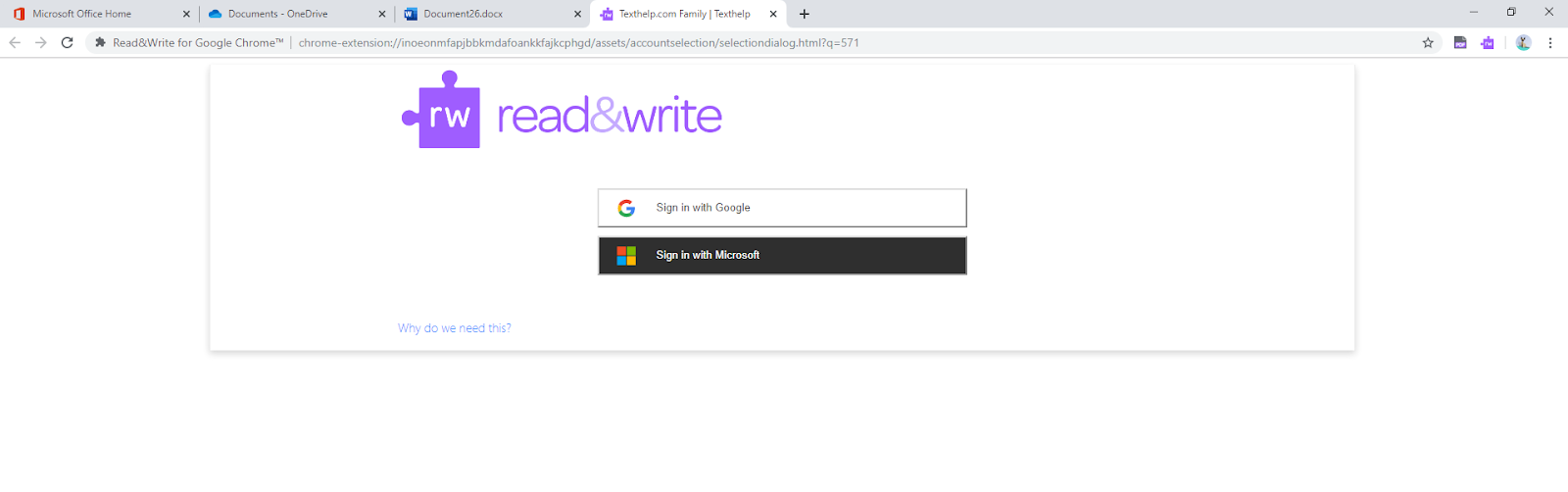
Task: Open Chrome three-dot menu
Action: [1550, 42]
